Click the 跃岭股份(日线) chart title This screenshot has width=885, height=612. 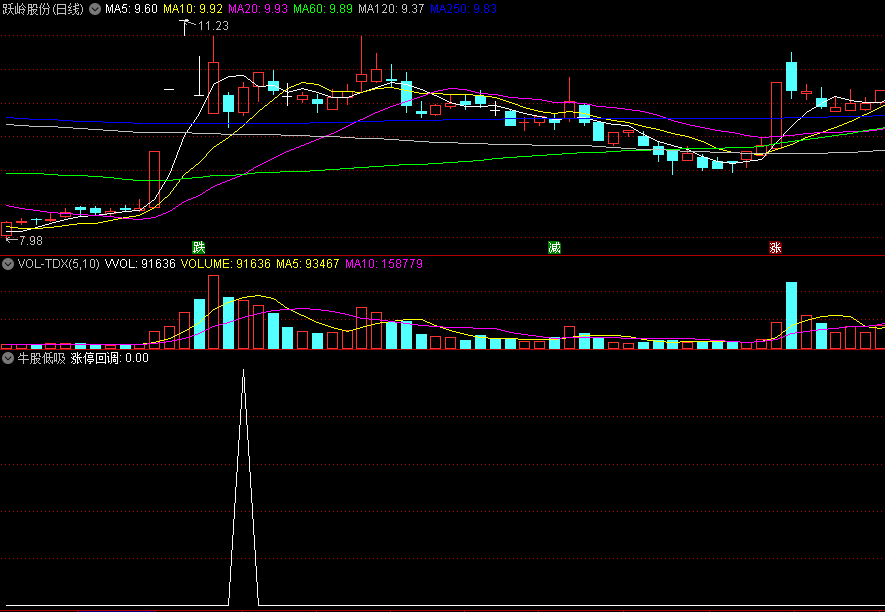click(43, 9)
